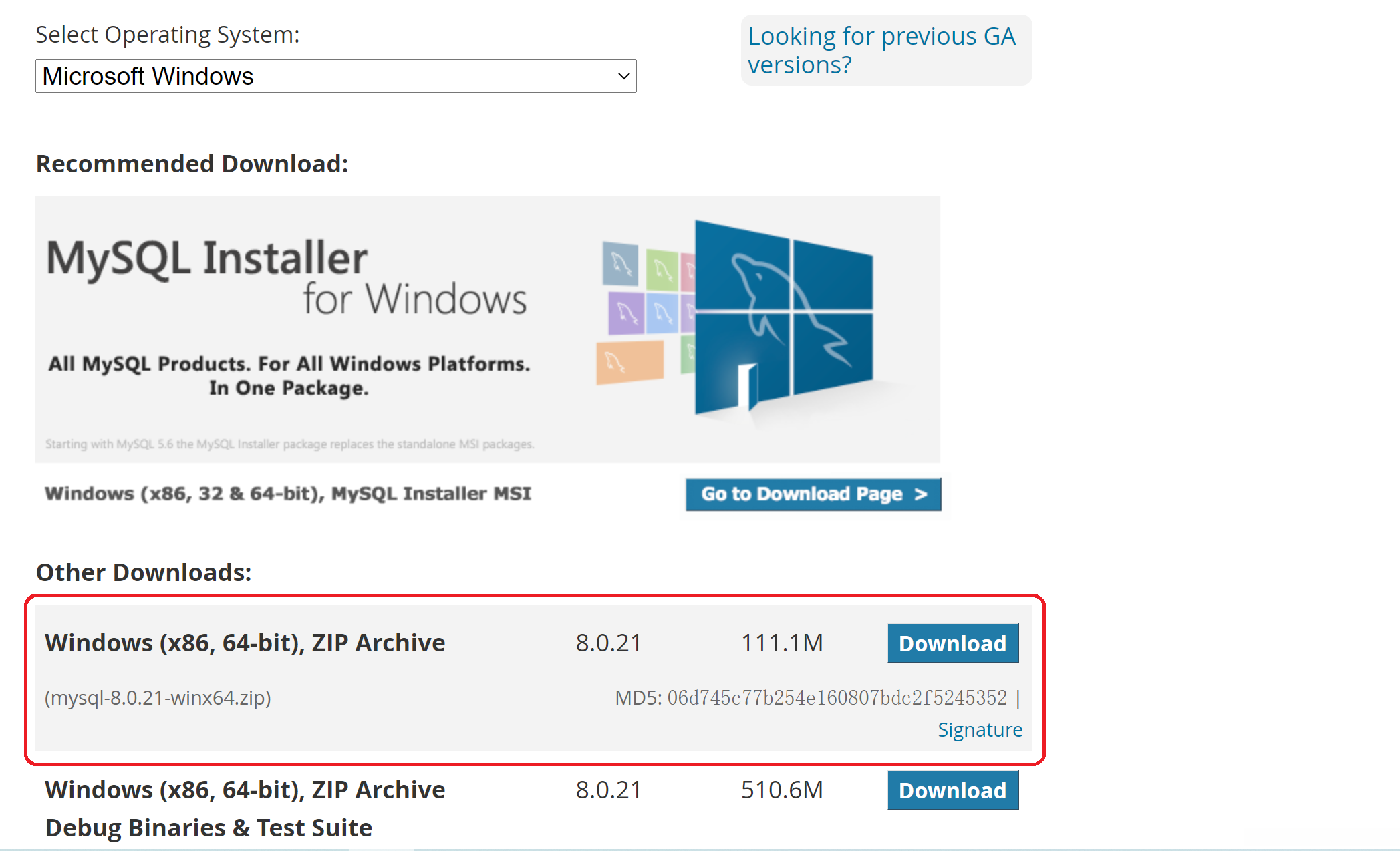The height and width of the screenshot is (851, 1400).
Task: Click the light blue dolphin tile
Action: tap(662, 313)
